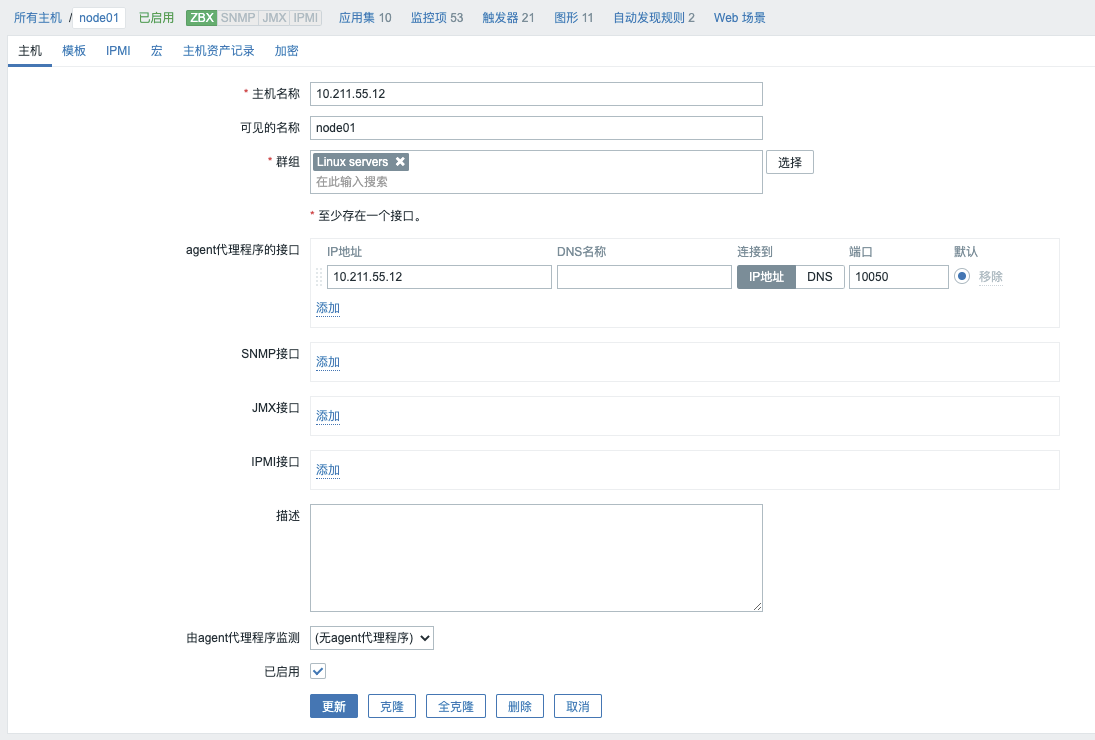Viewport: 1095px width, 740px height.
Task: Click the 主机名称 input field
Action: coord(536,94)
